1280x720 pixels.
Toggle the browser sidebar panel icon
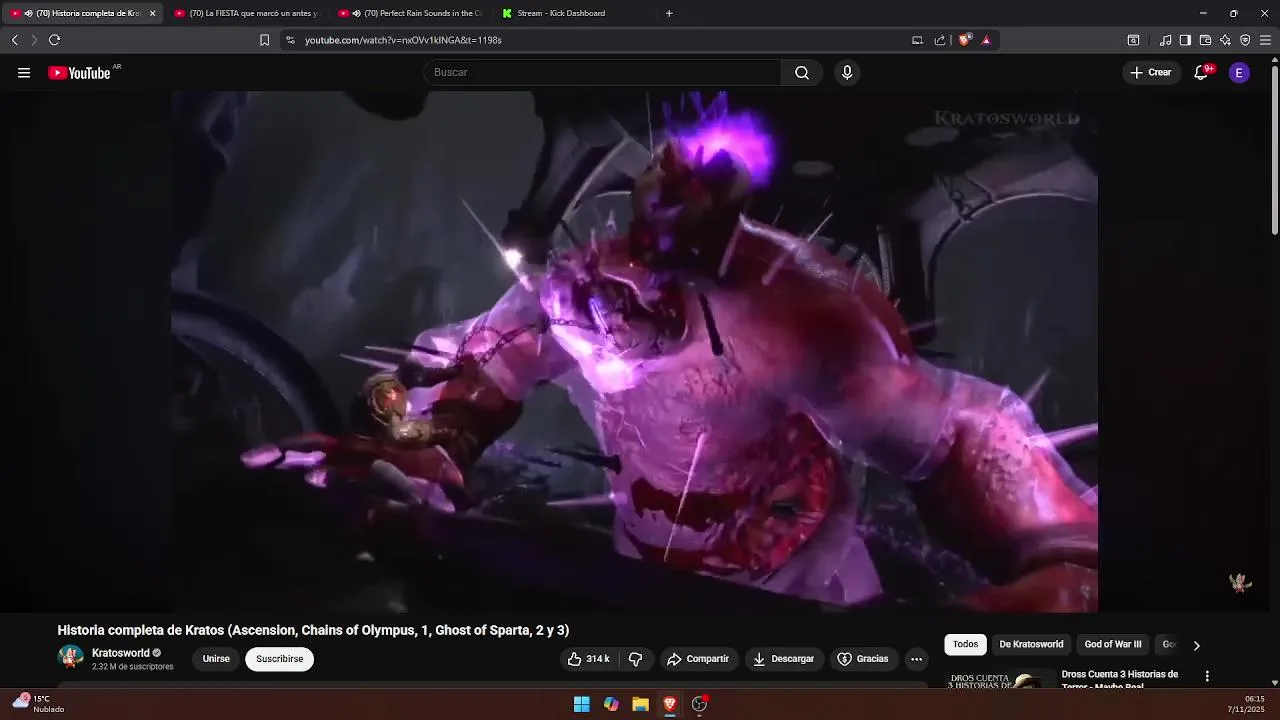click(1185, 40)
